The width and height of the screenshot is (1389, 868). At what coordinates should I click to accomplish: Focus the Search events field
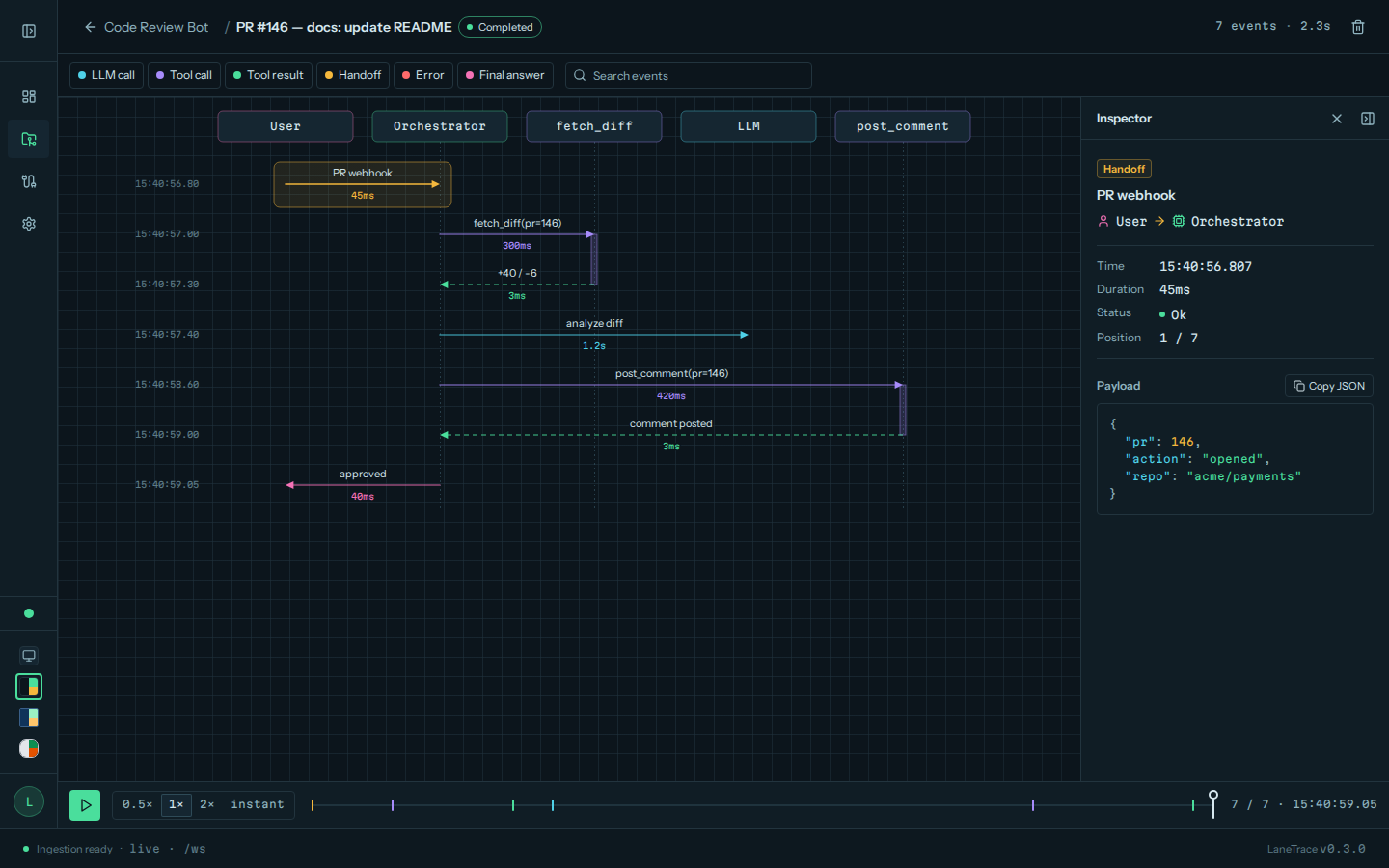689,75
